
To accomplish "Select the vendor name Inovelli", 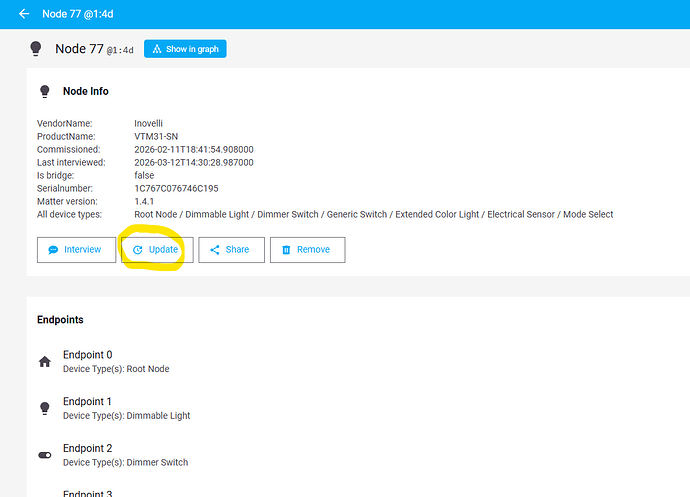I will [x=148, y=123].
